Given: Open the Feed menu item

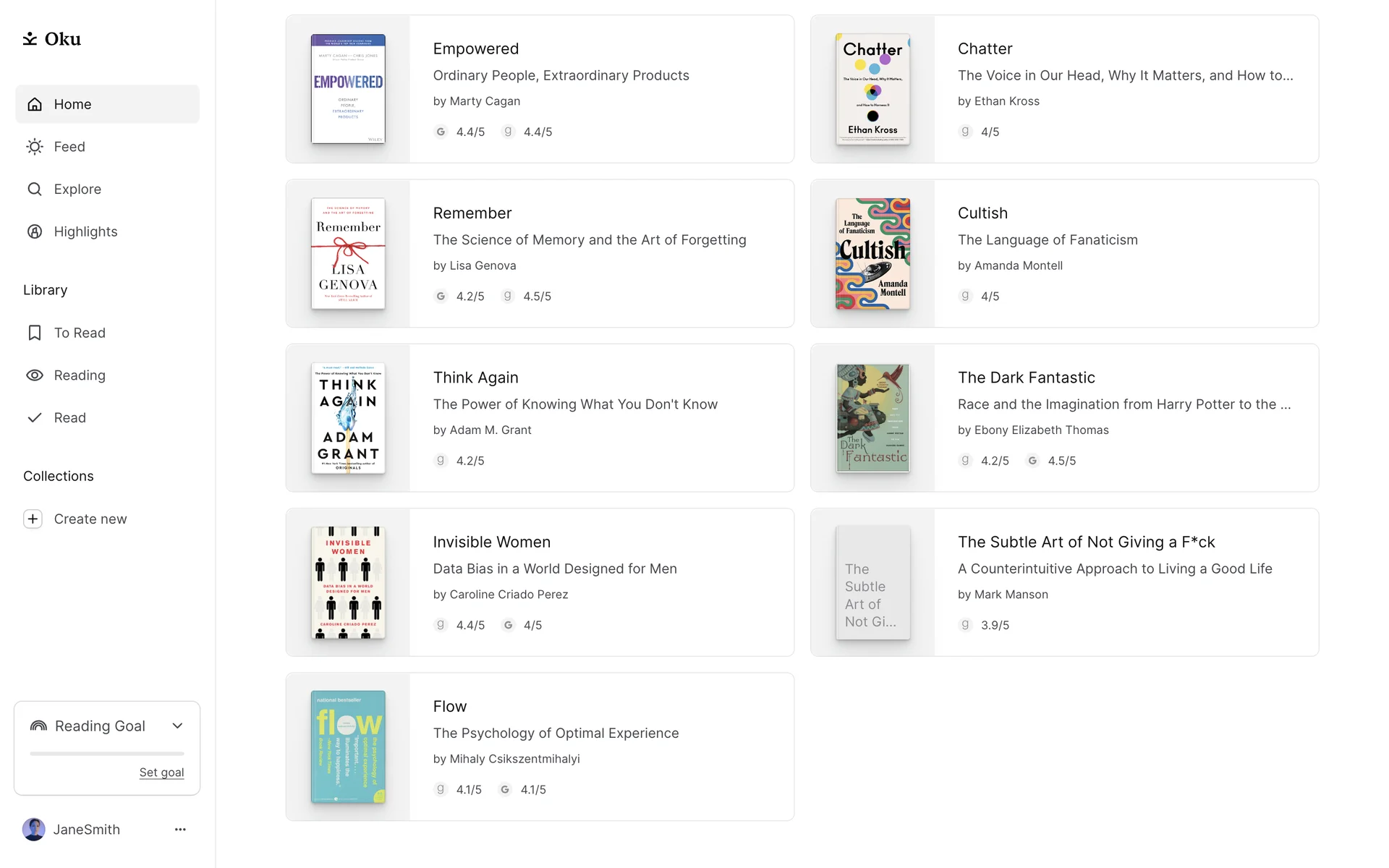Looking at the screenshot, I should click(x=69, y=147).
